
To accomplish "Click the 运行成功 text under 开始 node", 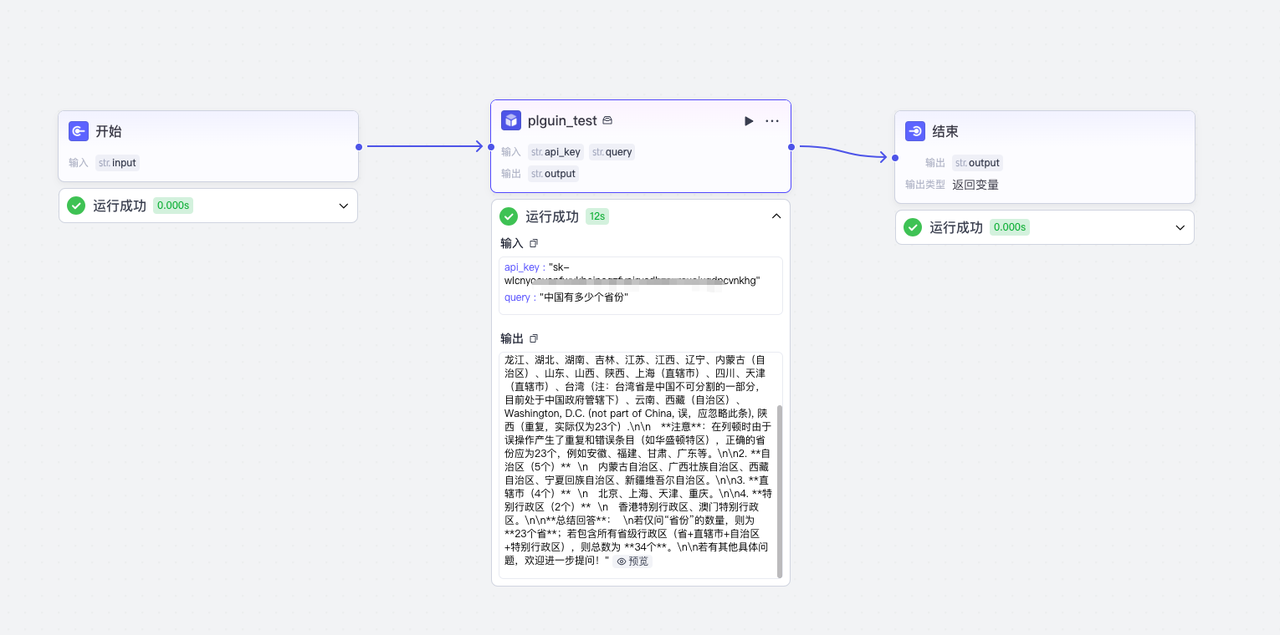I will pos(120,205).
